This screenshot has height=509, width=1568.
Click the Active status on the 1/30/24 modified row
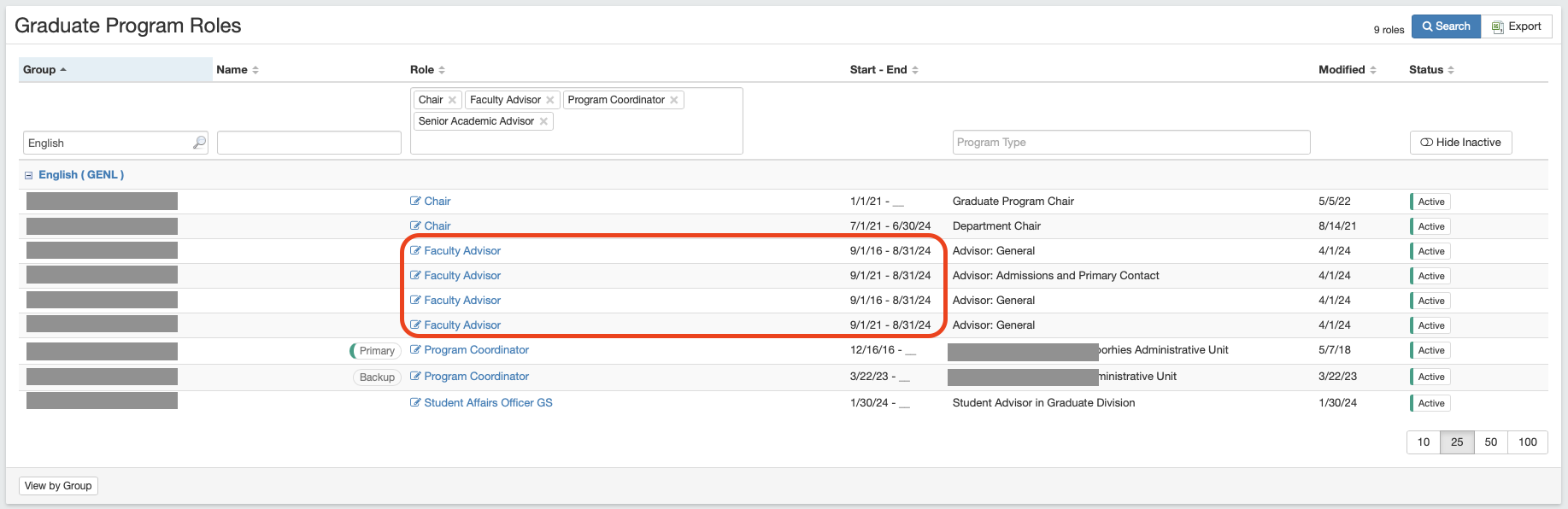[1430, 404]
